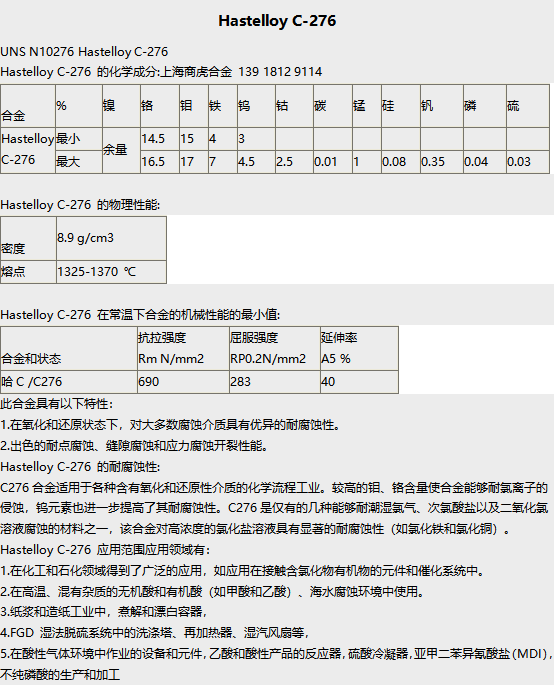Click the 熔点 label cell
The height and width of the screenshot is (685, 555).
coord(28,272)
